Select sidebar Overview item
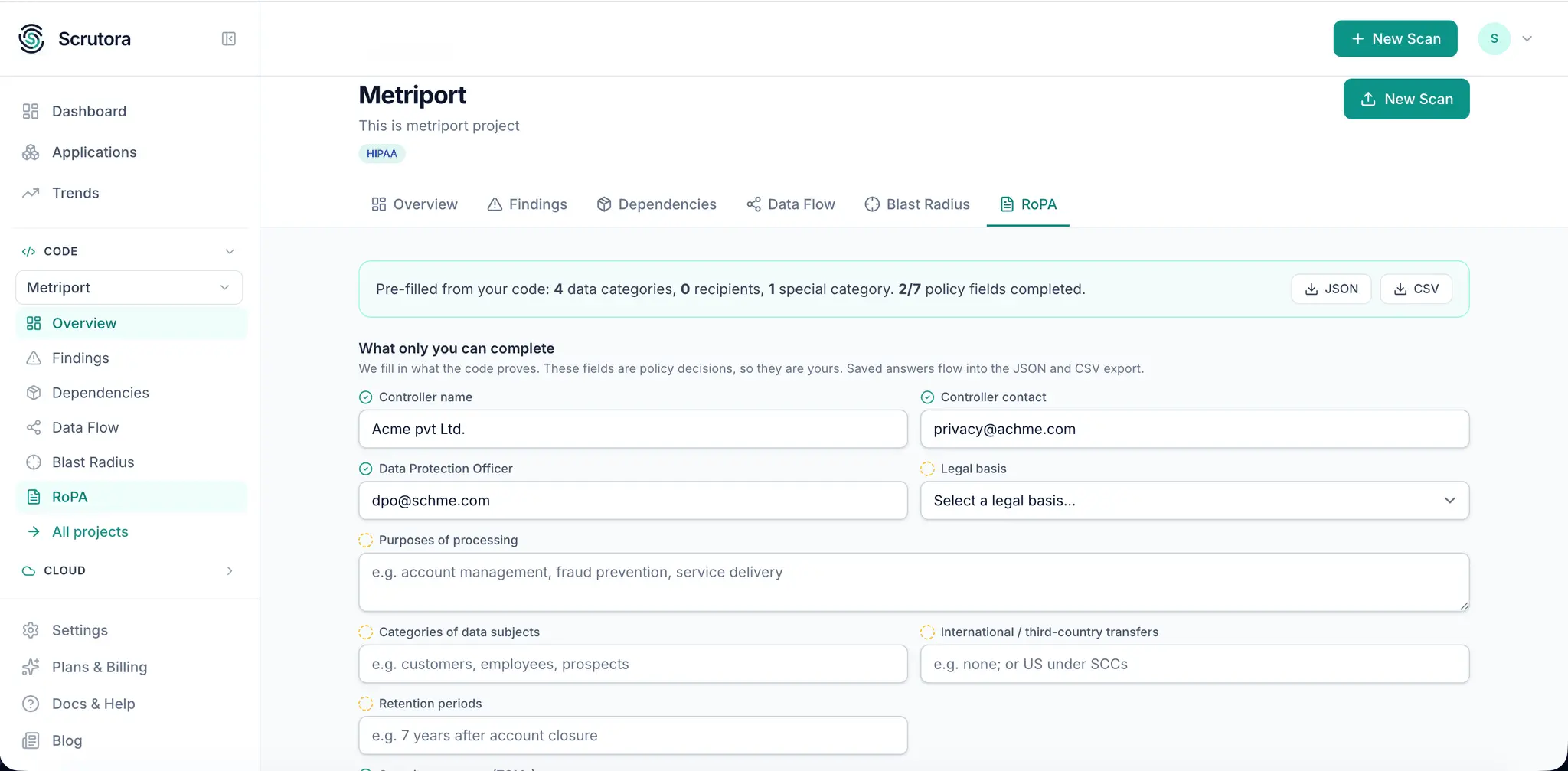This screenshot has height=771, width=1568. pyautogui.click(x=131, y=323)
